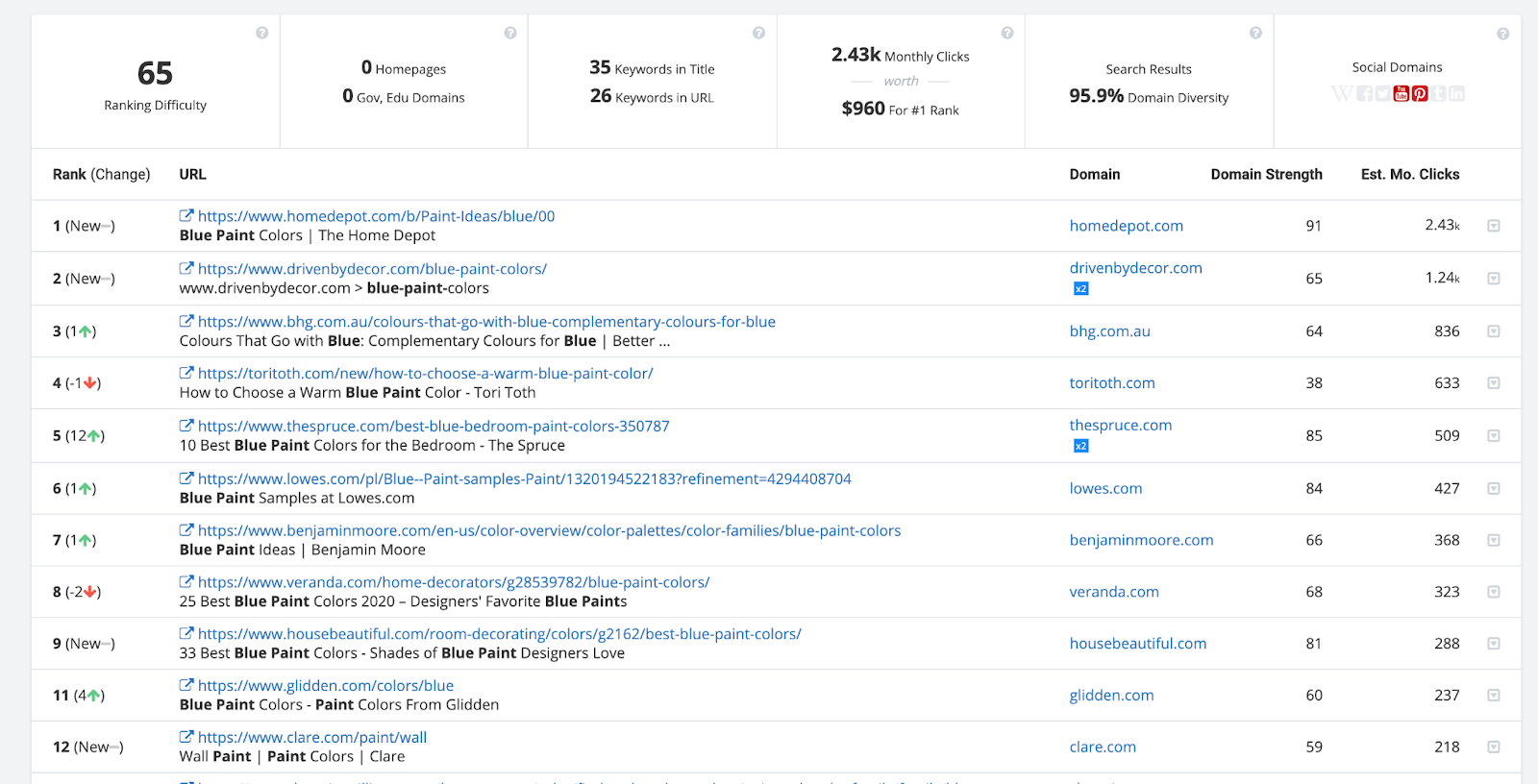
Task: Open help icon on Ranking Difficulty card
Action: click(x=261, y=33)
